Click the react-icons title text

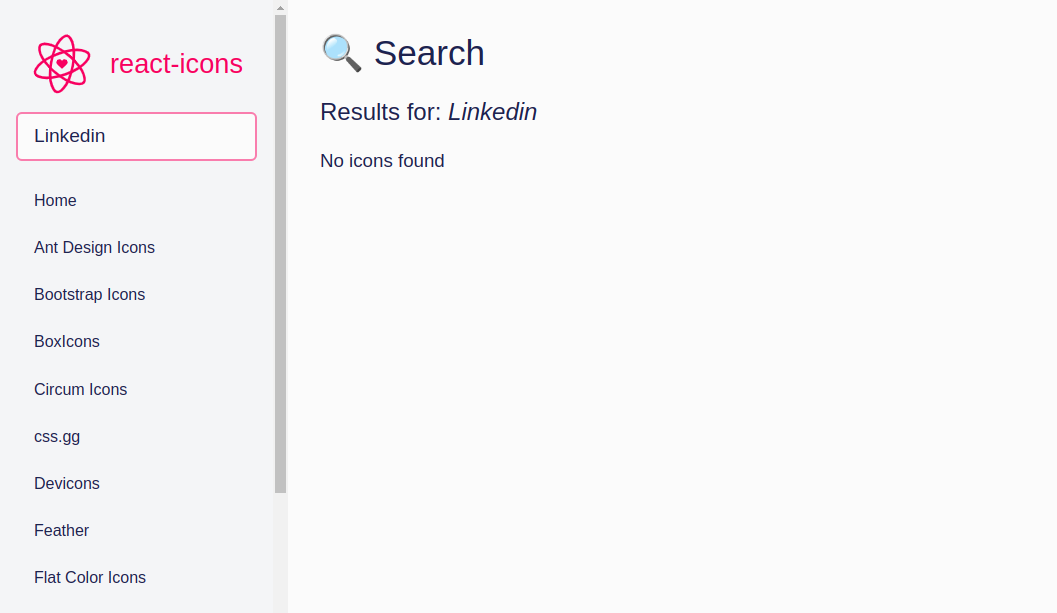(176, 63)
